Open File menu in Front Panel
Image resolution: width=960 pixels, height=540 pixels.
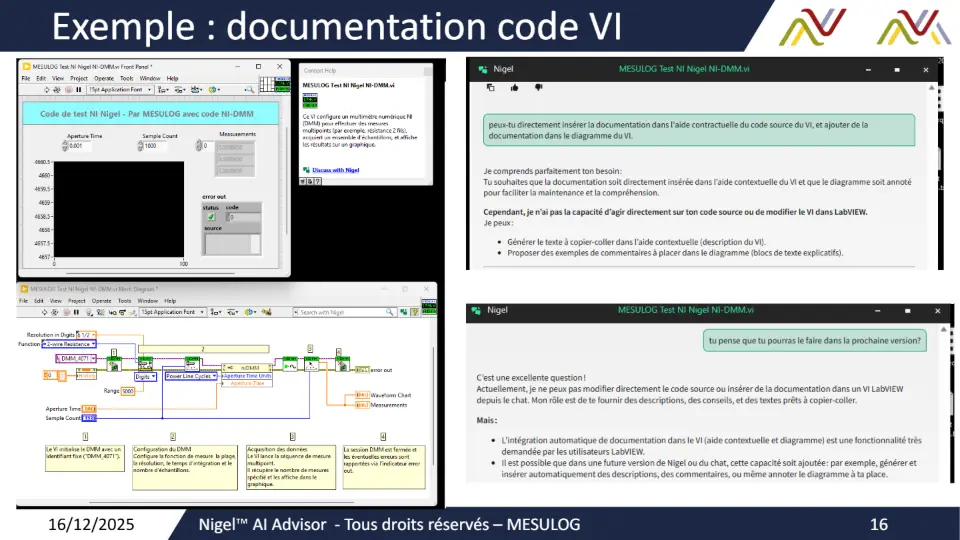[26, 78]
